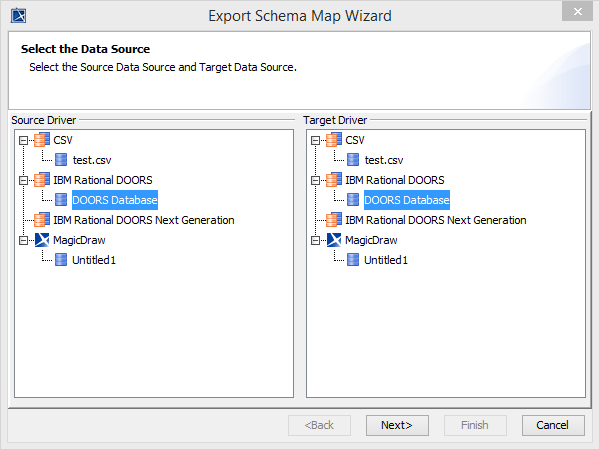Click the MagicDraw icon in Target Driver tree
The image size is (600, 450).
coord(333,240)
